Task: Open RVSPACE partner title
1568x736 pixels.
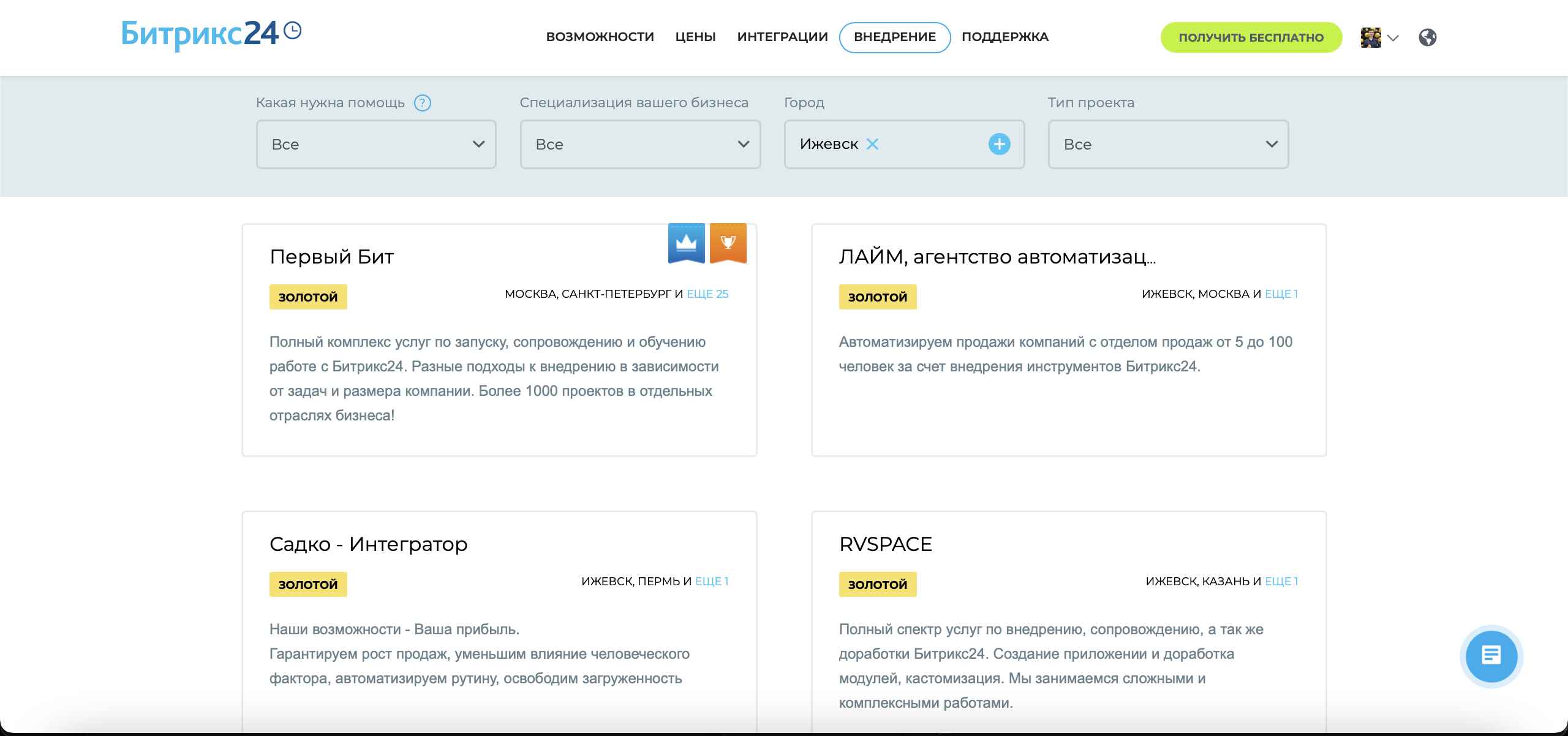Action: (885, 544)
